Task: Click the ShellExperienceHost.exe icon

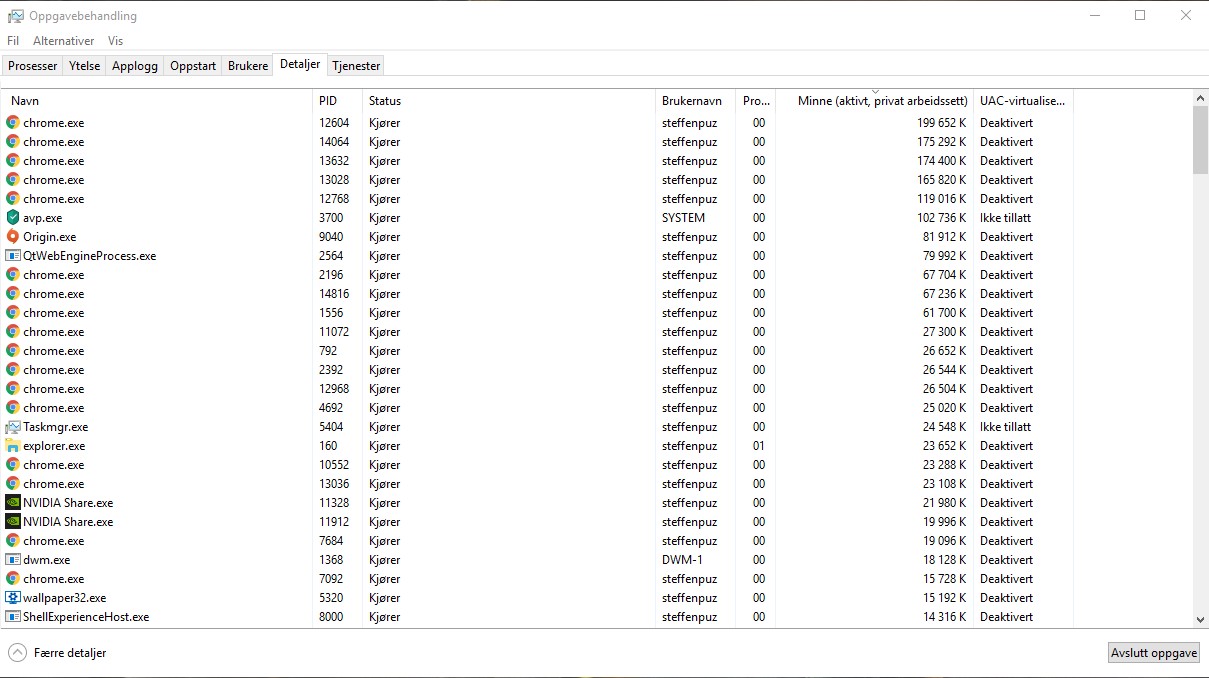Action: 13,616
